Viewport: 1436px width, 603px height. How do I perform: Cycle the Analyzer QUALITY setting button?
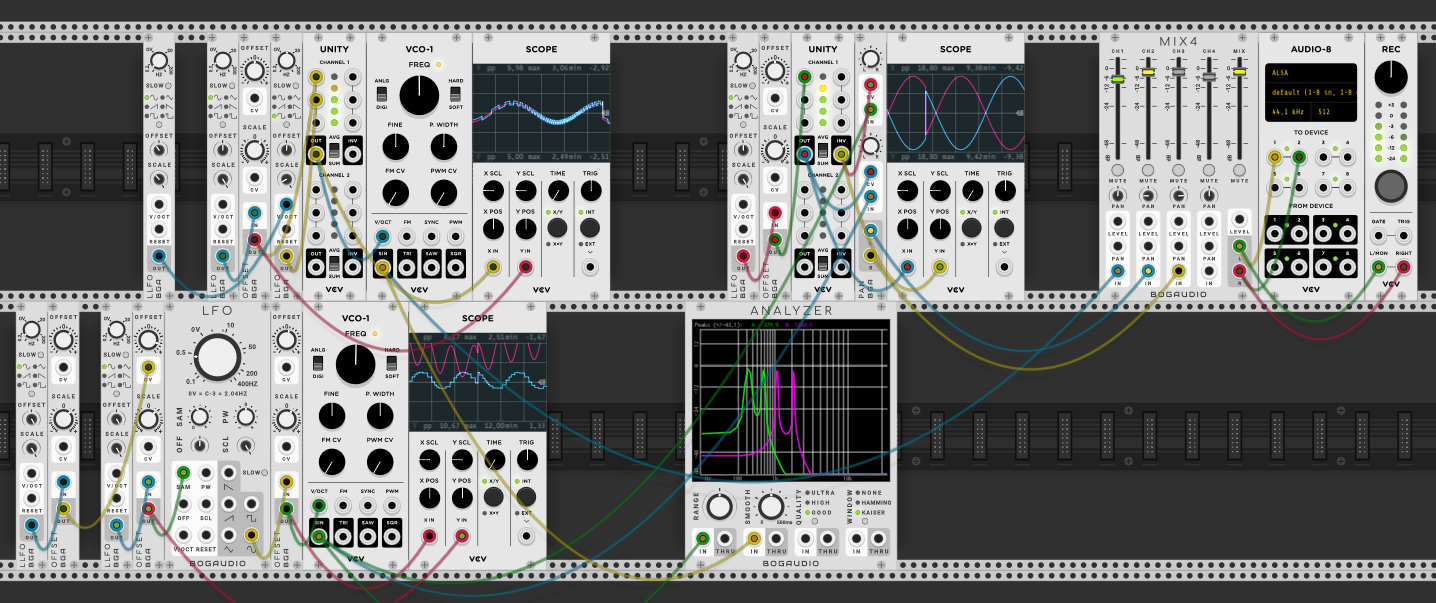tap(817, 521)
